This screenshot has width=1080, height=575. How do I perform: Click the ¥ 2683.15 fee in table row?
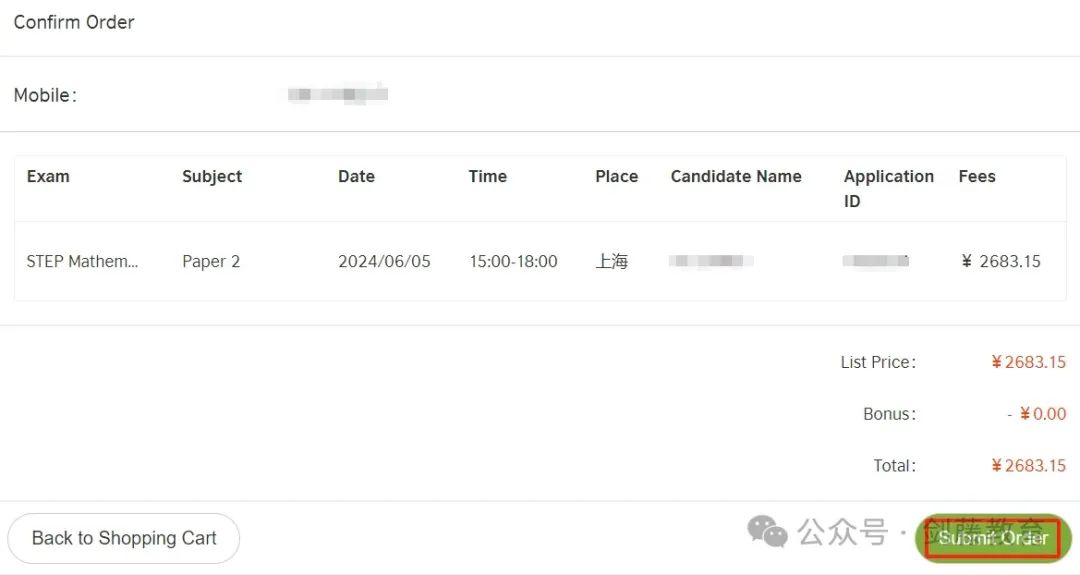[x=1001, y=262]
